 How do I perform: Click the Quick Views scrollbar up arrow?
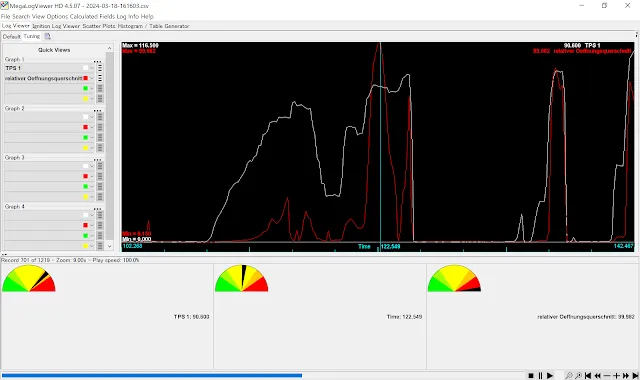coord(109,48)
